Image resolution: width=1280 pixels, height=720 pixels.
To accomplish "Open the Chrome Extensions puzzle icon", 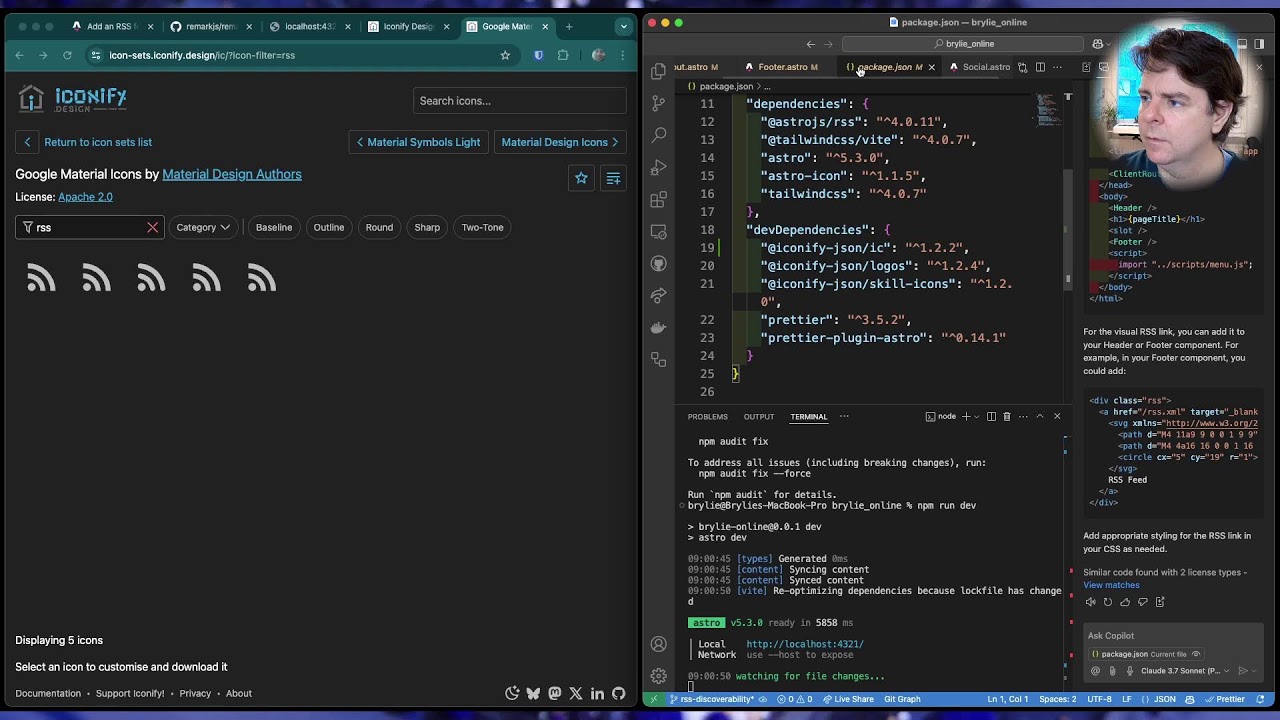I will 563,55.
